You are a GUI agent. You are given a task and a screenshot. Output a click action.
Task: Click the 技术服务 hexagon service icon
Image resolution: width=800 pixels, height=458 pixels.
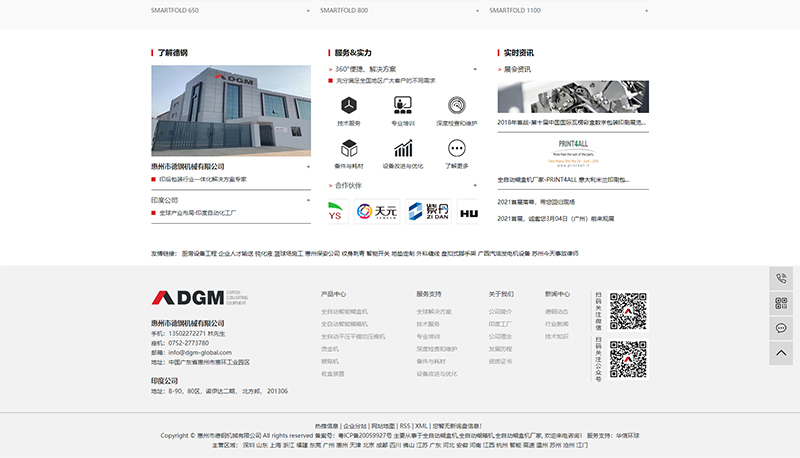(349, 106)
